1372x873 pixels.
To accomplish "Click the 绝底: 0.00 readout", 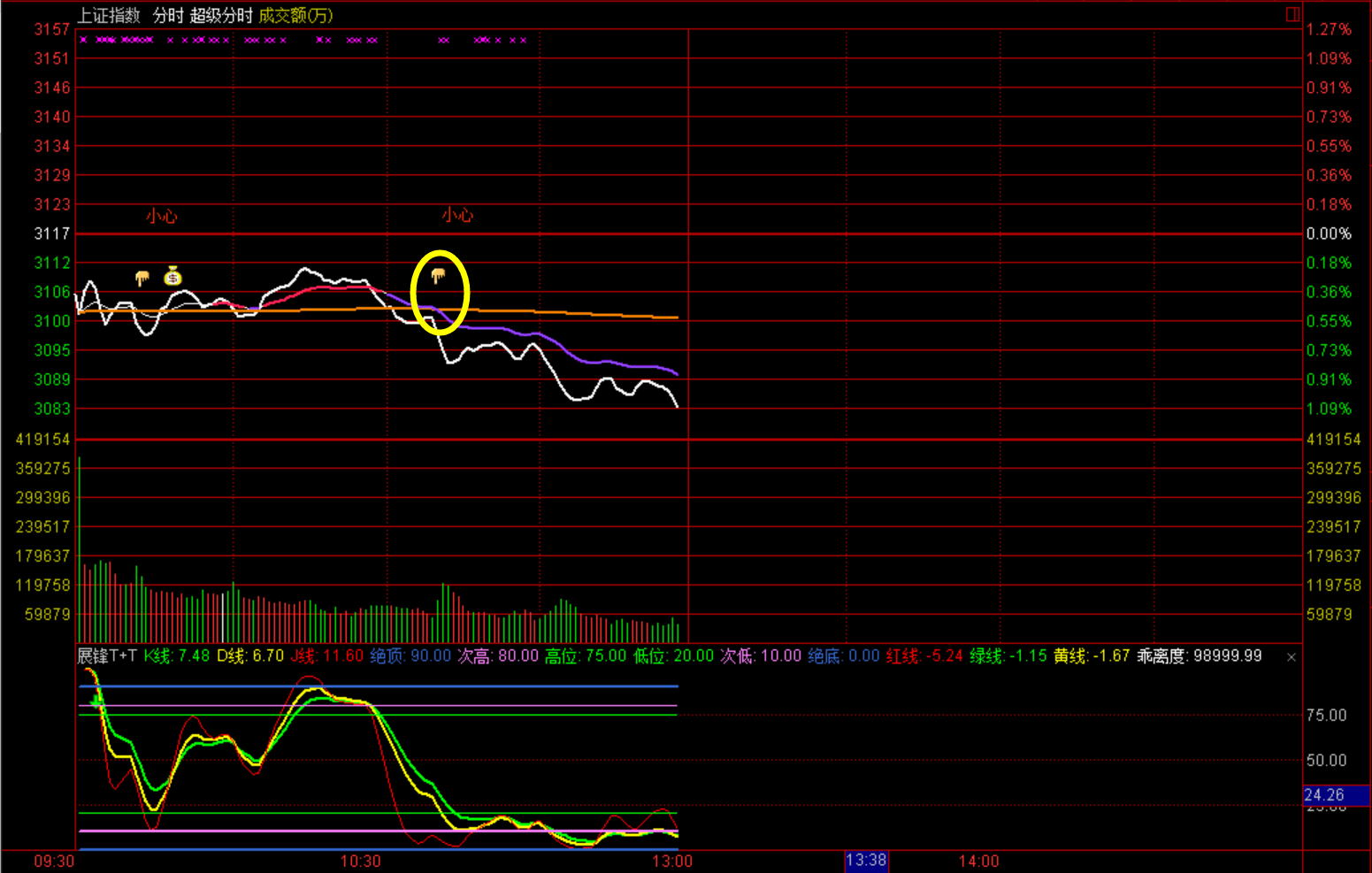I will (844, 655).
